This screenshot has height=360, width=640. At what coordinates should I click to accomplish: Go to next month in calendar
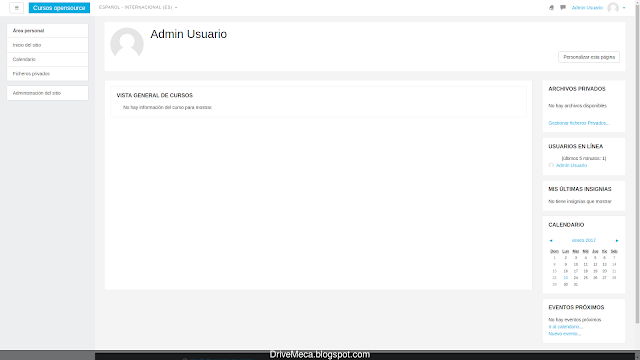(617, 240)
